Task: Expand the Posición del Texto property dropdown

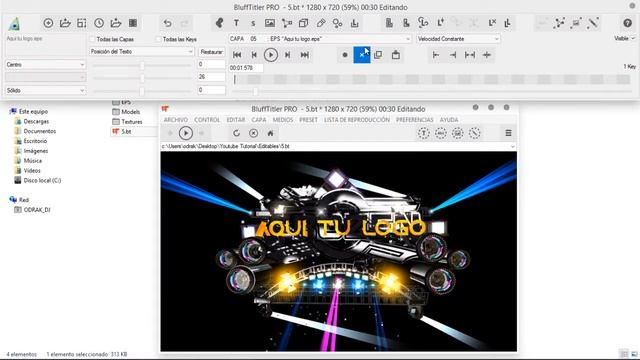Action: (142, 52)
